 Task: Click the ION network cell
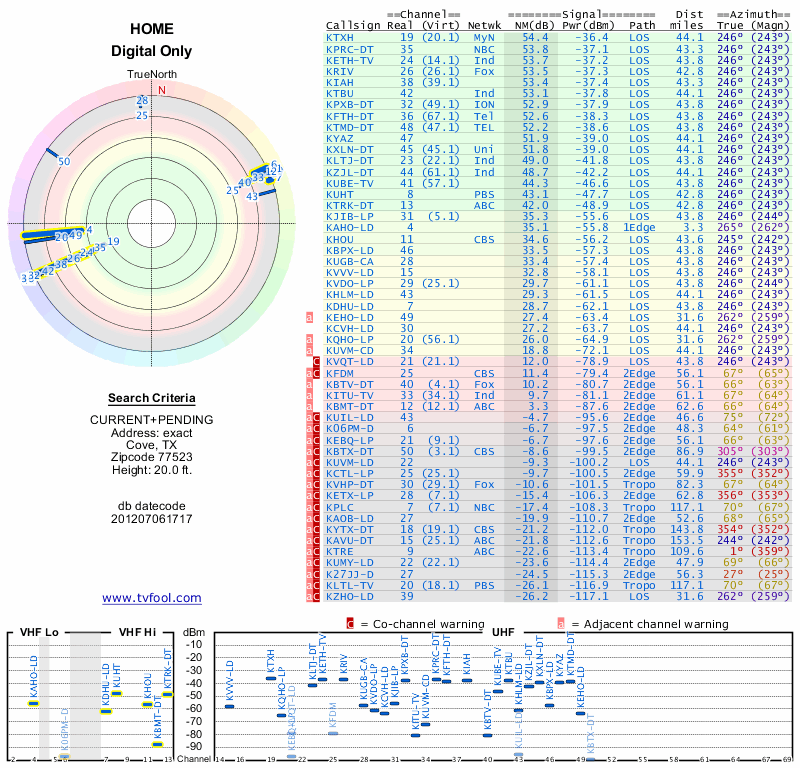(484, 105)
